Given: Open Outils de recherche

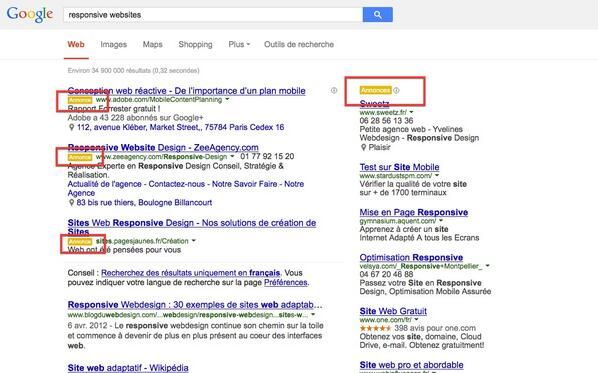Looking at the screenshot, I should click(299, 44).
